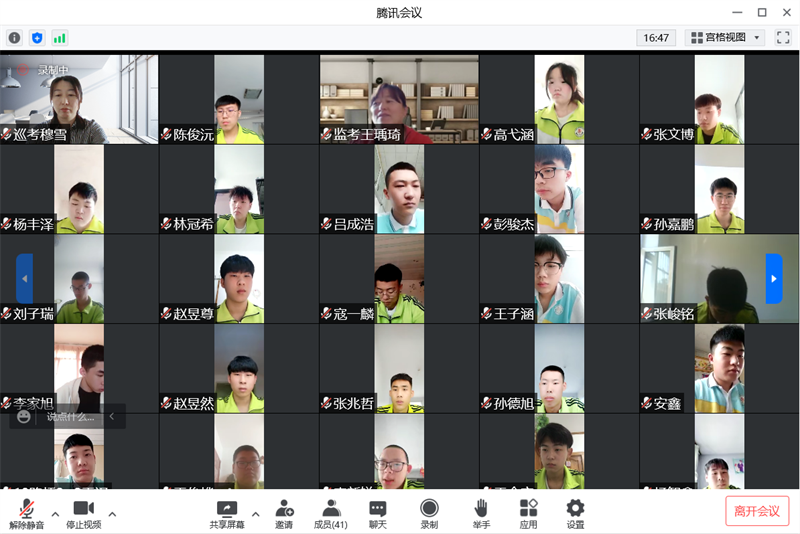800x534 pixels.
Task: Select 张文博 video tile
Action: point(719,99)
